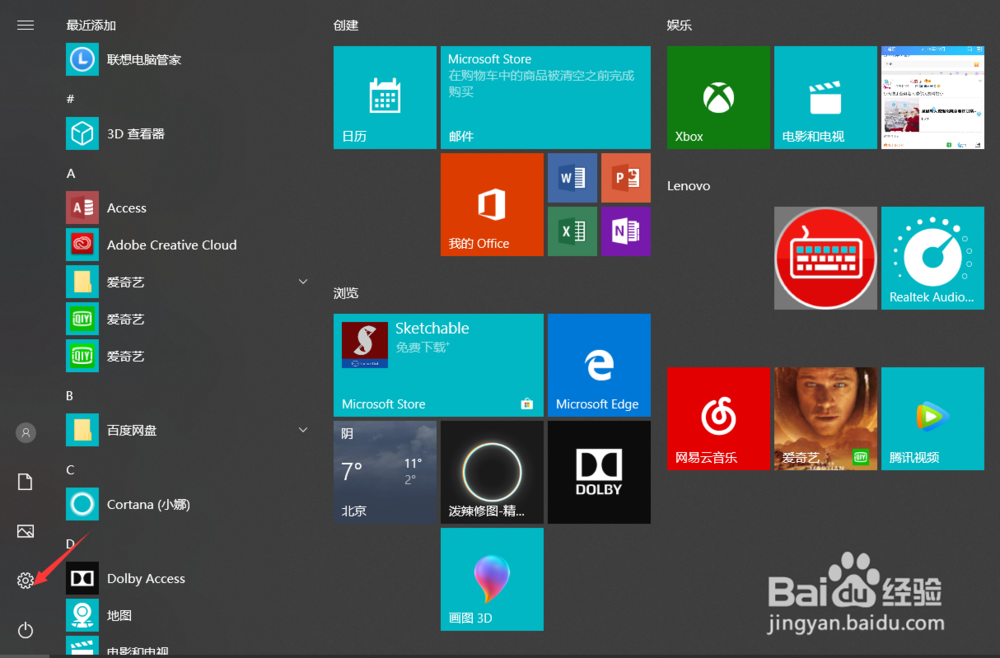Open the 爱奇艺 movie poster tile
Viewport: 1000px width, 658px height.
coord(825,419)
